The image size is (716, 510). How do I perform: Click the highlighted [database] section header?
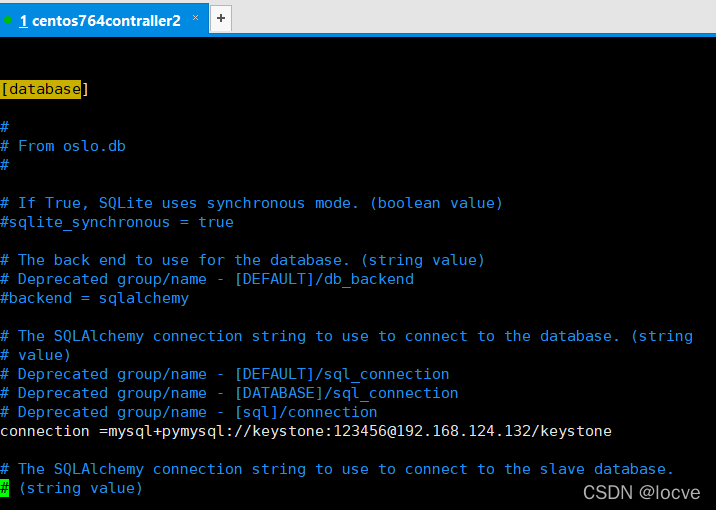point(44,89)
